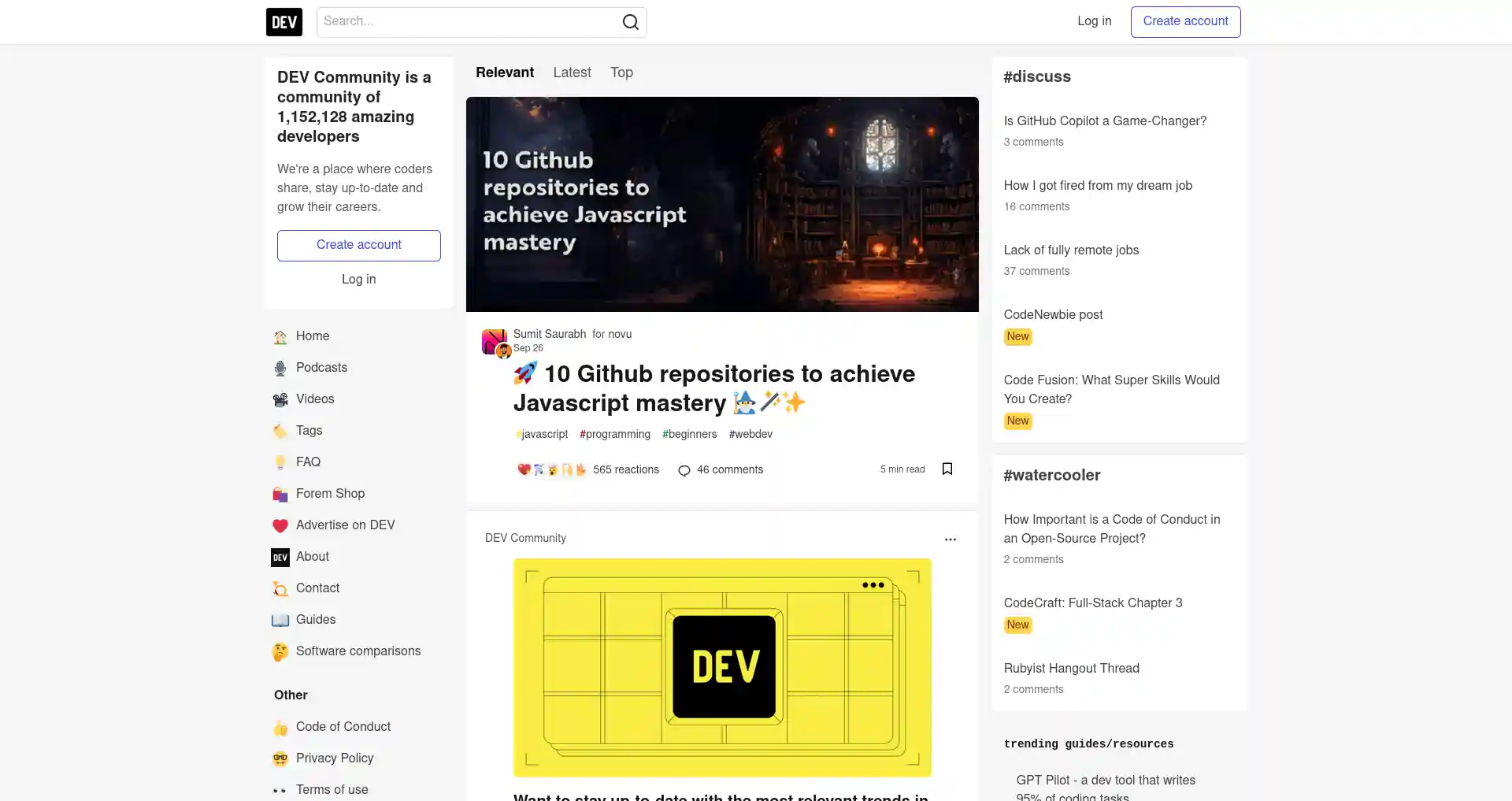The width and height of the screenshot is (1512, 801).
Task: Click the reaction emojis on the article
Action: 552,470
